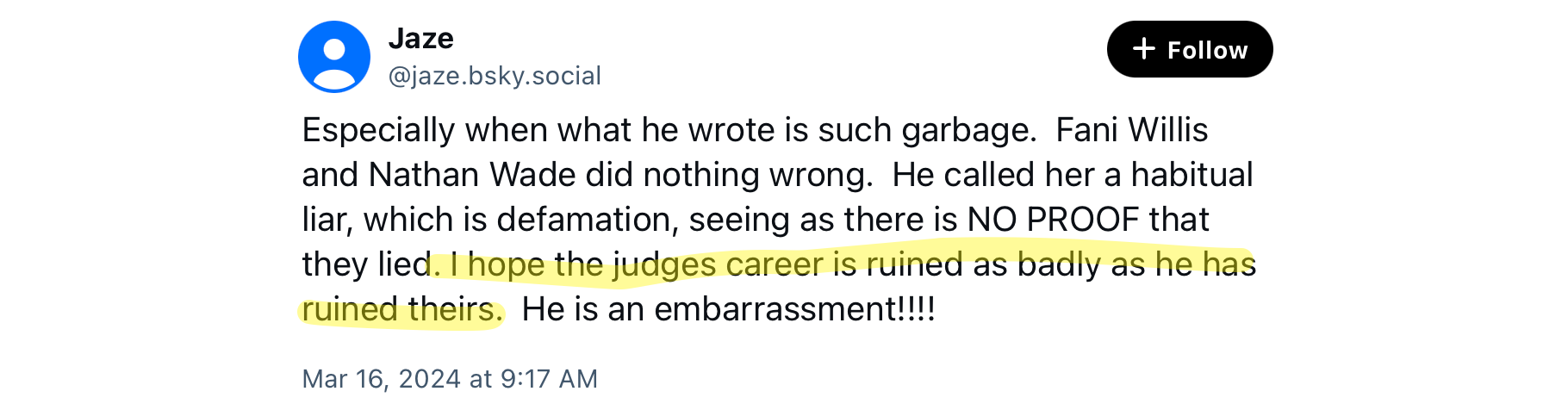Click Jaze's blue profile avatar
This screenshot has width=1568, height=410.
point(334,57)
